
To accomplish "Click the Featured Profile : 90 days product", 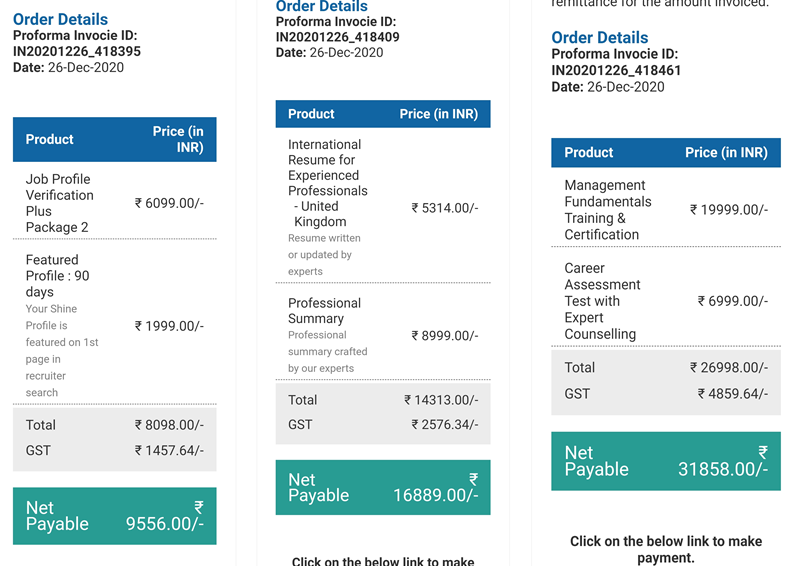I will [57, 275].
